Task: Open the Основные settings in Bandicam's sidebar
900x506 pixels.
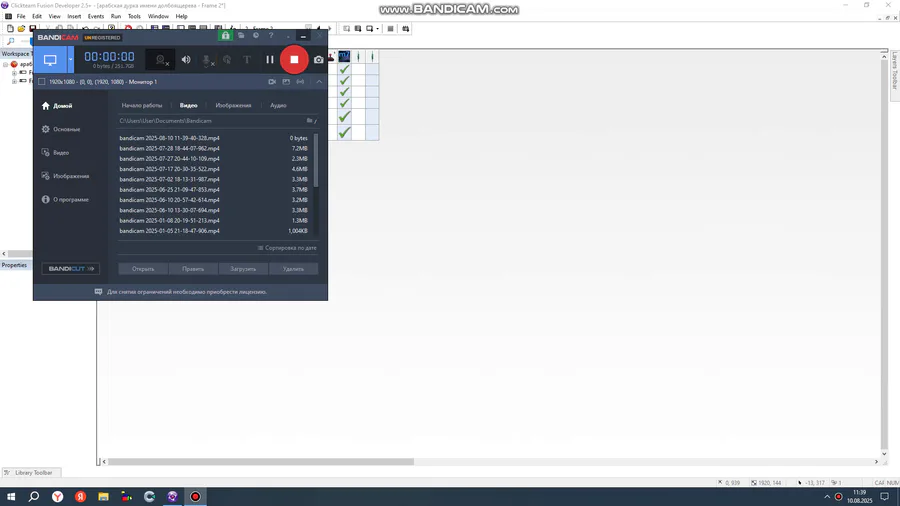Action: point(61,130)
